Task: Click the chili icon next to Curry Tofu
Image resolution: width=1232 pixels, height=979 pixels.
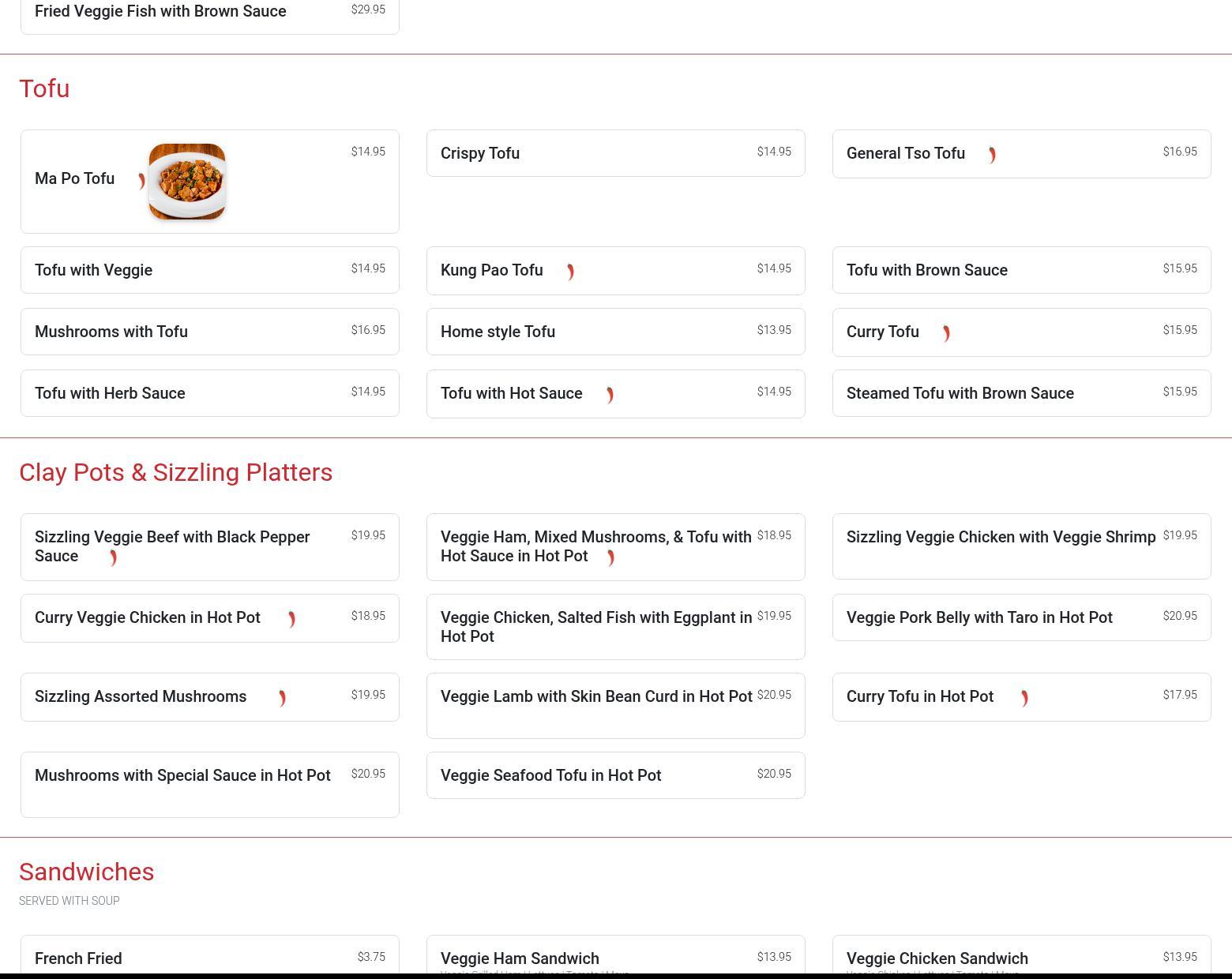Action: 946,333
